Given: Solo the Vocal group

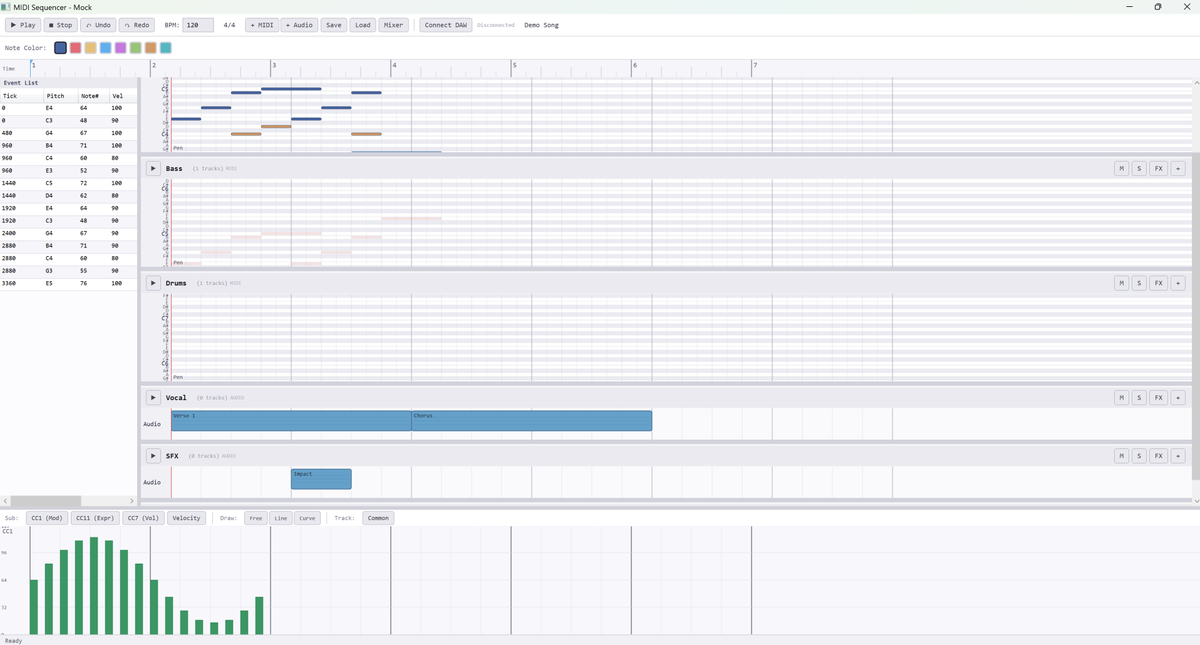Looking at the screenshot, I should point(1139,398).
